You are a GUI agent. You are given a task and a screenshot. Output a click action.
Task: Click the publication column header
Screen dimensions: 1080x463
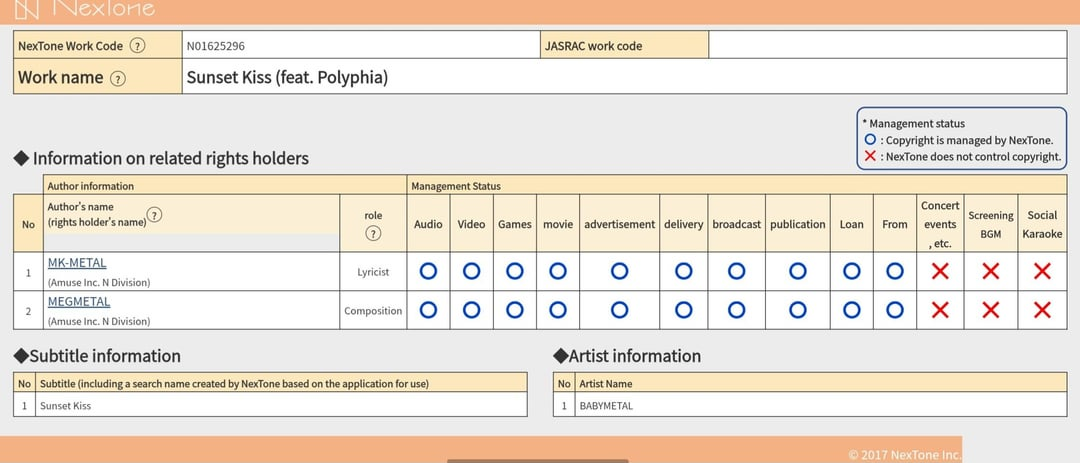coord(797,224)
